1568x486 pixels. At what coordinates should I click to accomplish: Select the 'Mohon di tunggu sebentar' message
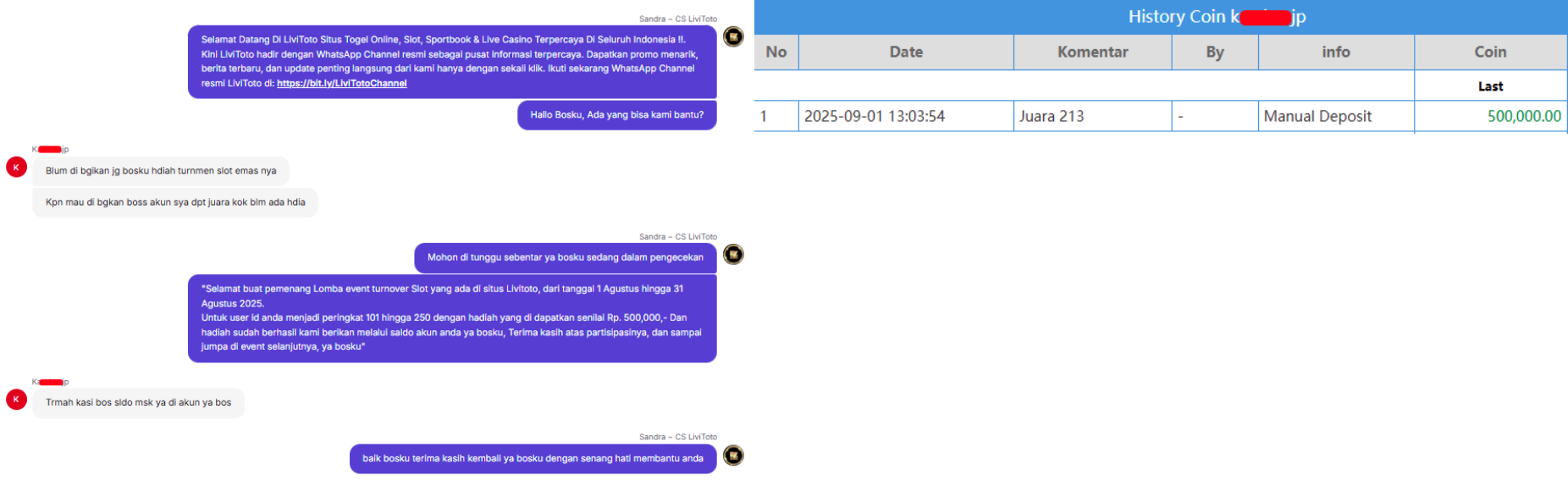click(x=565, y=257)
